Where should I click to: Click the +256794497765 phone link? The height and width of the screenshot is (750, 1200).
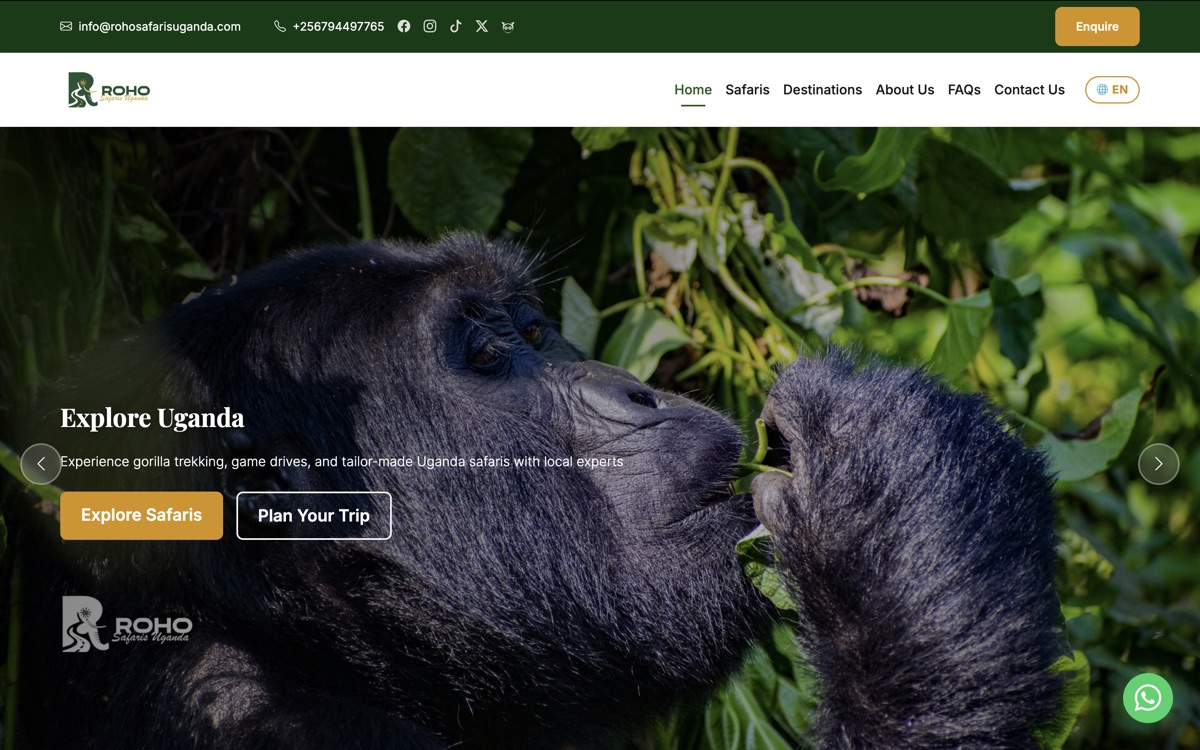coord(338,26)
